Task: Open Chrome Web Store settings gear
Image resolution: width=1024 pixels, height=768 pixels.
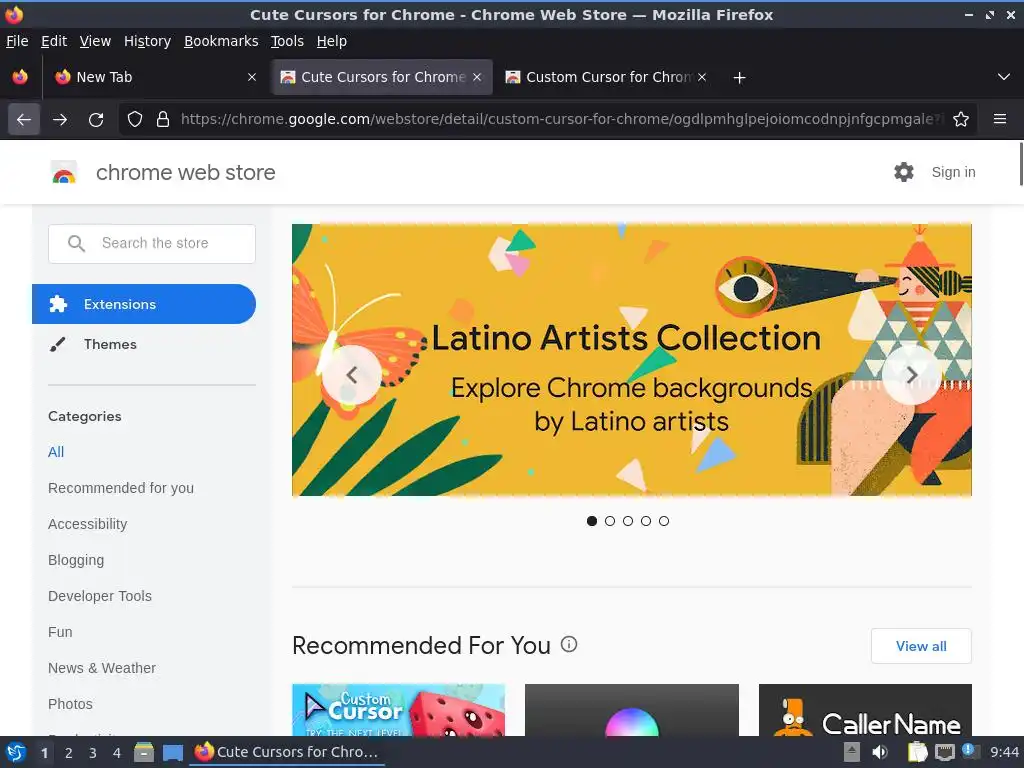Action: [x=904, y=172]
